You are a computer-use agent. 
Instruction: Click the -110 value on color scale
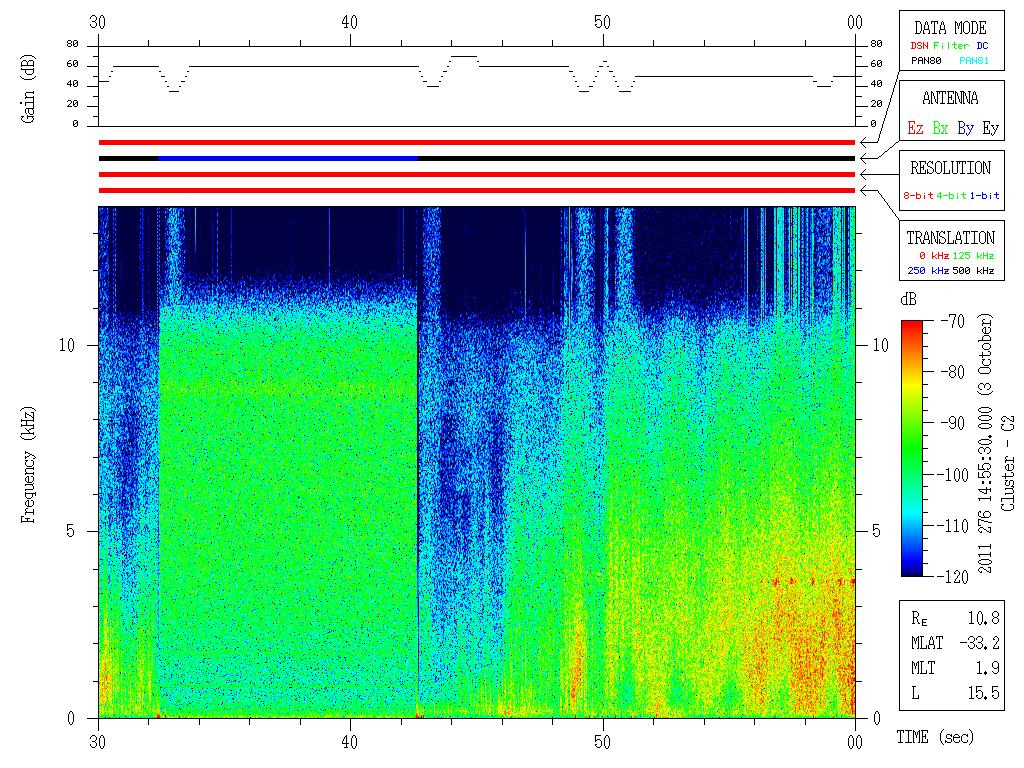click(x=955, y=526)
